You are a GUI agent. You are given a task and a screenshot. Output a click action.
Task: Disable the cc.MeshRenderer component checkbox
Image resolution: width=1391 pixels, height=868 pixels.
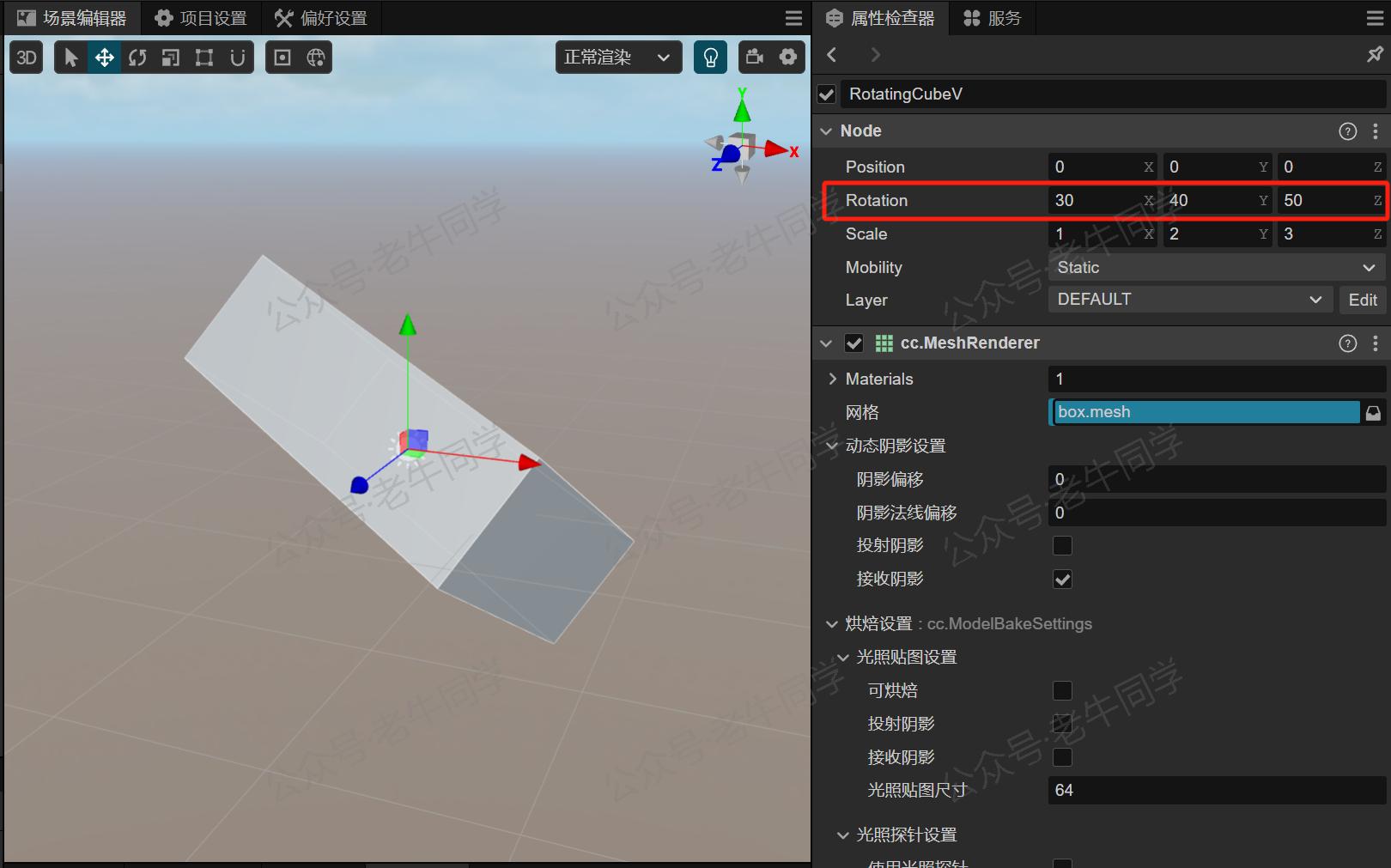tap(853, 343)
